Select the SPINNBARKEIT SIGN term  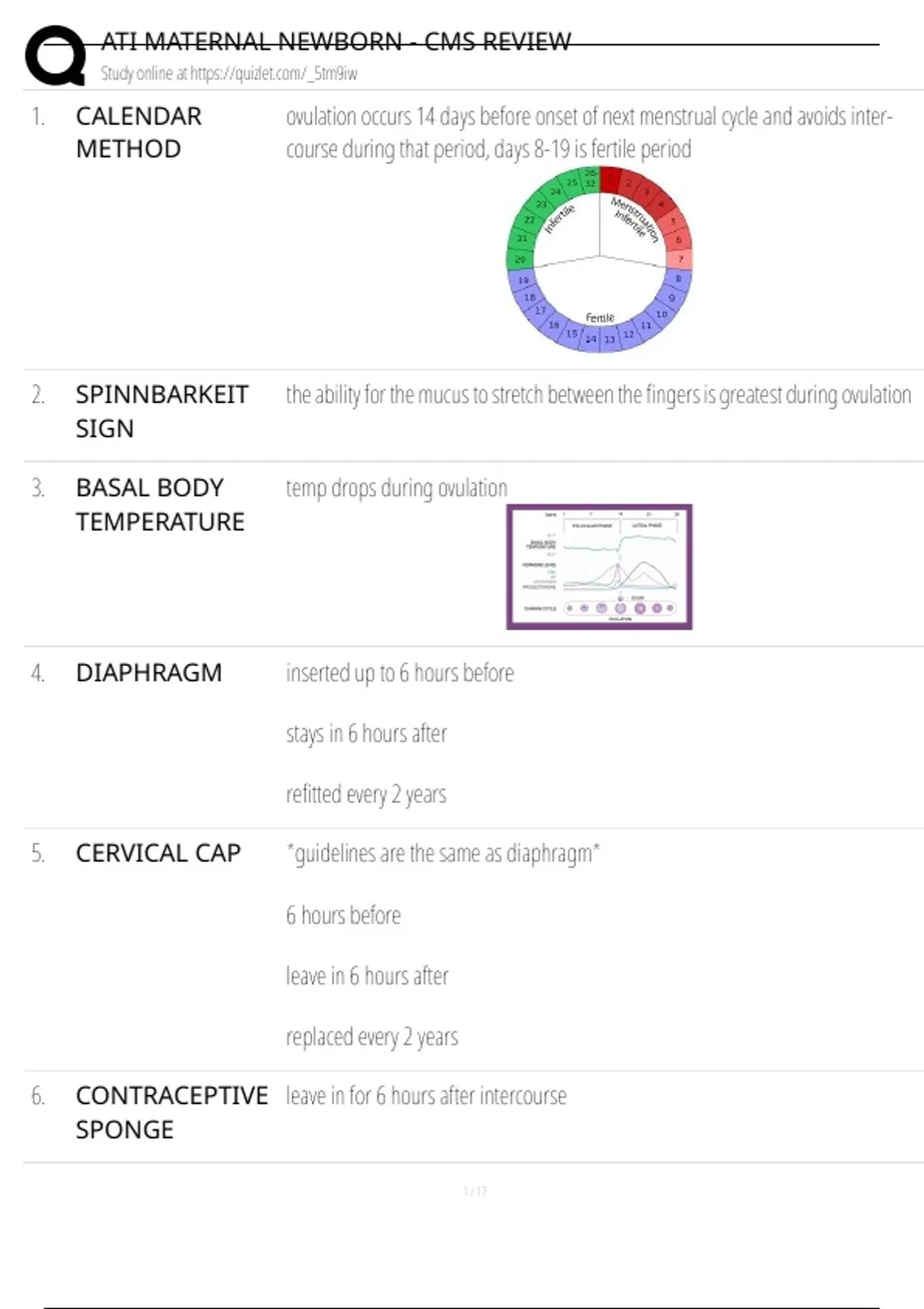162,411
